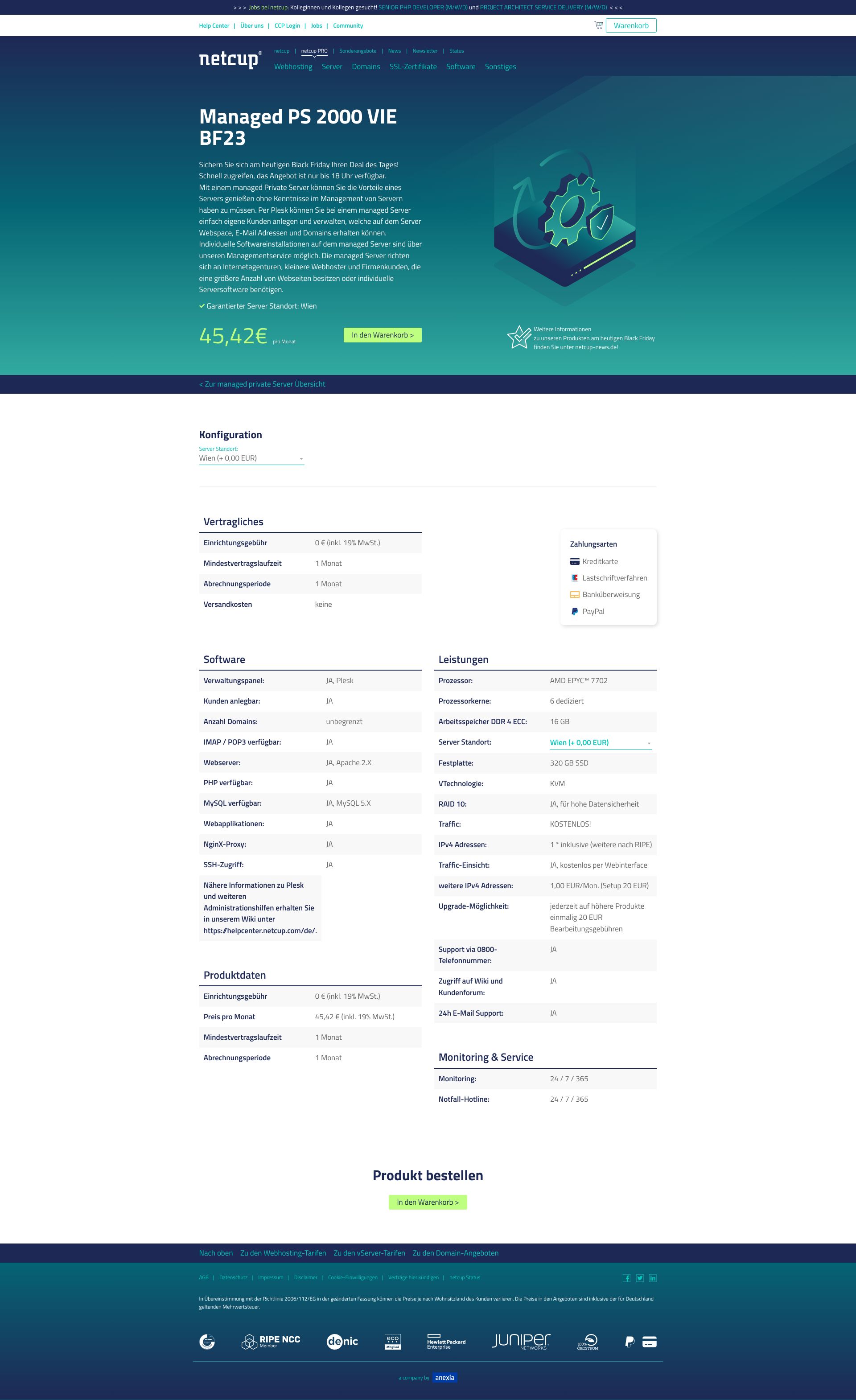Click the helpcenter.netcup.com wiki text

[x=260, y=931]
